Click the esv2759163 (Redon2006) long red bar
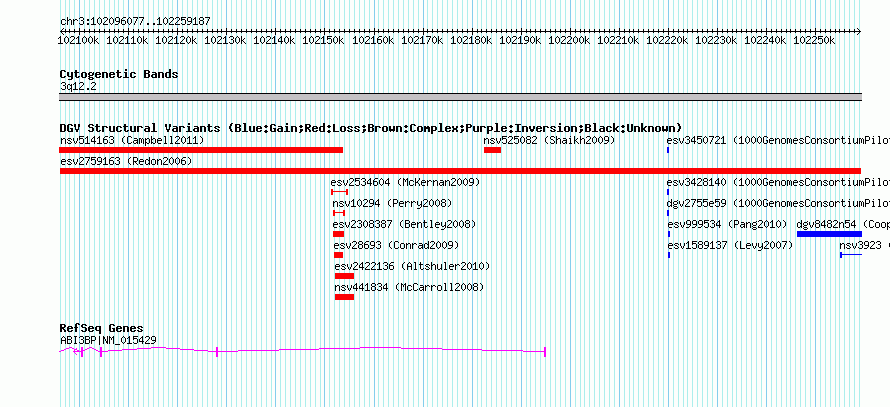Screen dimensions: 890x407 tap(460, 171)
